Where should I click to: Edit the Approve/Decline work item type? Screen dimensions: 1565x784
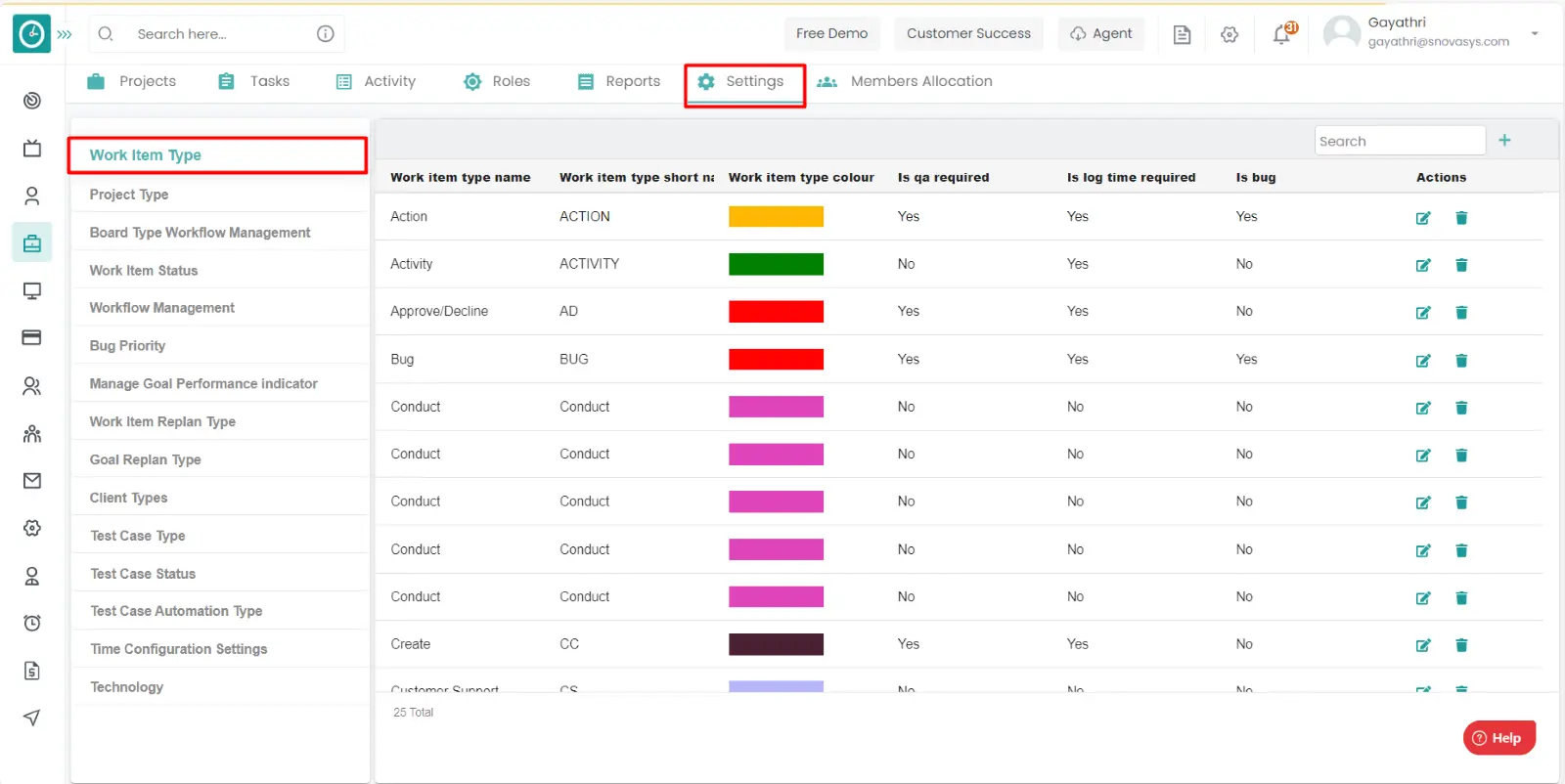(x=1423, y=313)
